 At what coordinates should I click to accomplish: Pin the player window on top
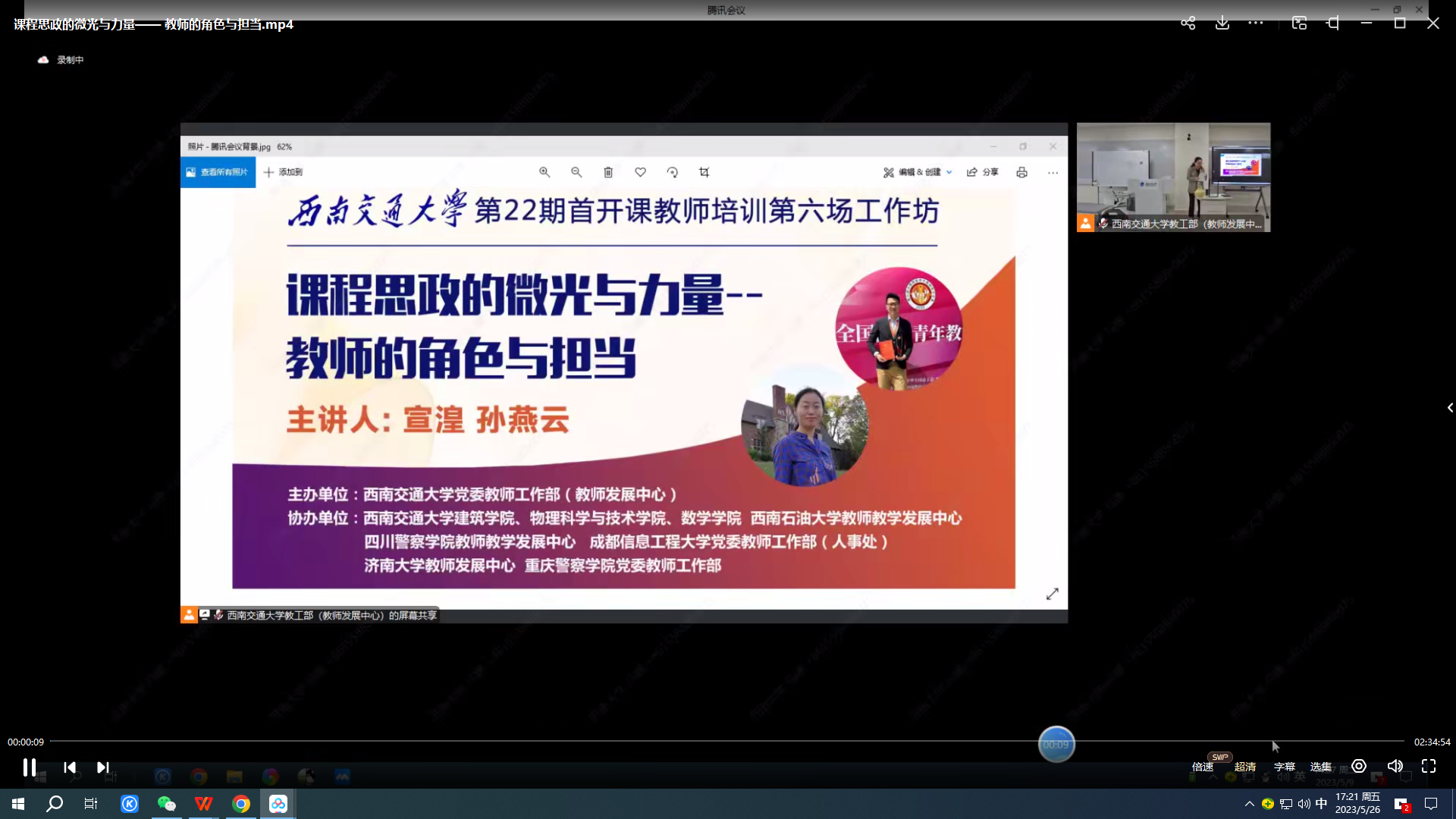[x=1332, y=24]
